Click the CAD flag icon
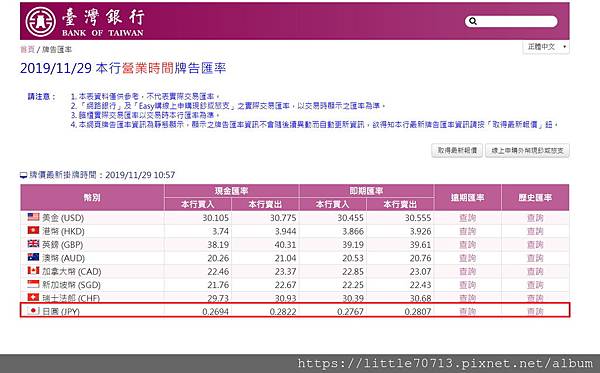This screenshot has width=600, height=373. coord(33,270)
